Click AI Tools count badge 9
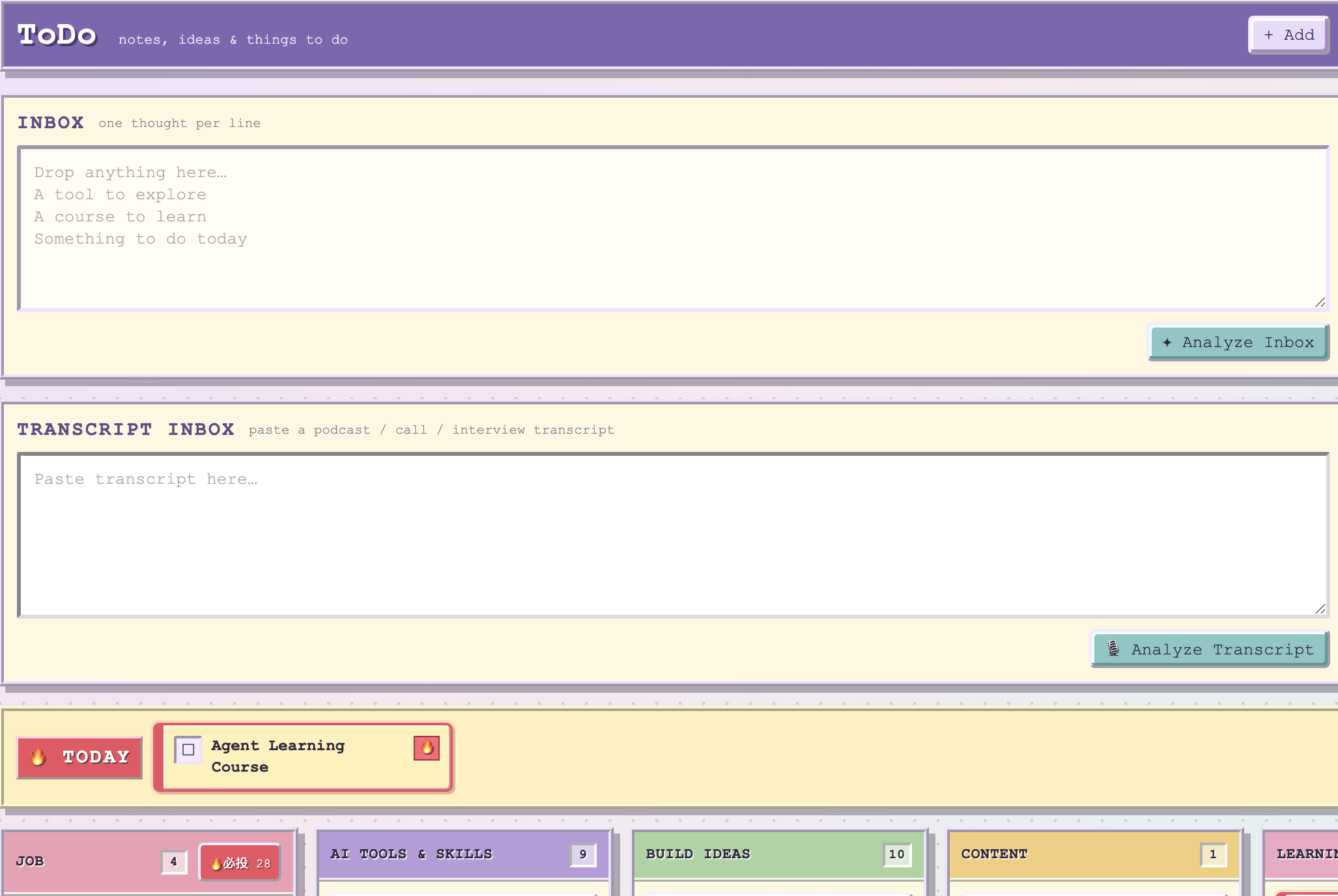This screenshot has width=1338, height=896. click(583, 854)
